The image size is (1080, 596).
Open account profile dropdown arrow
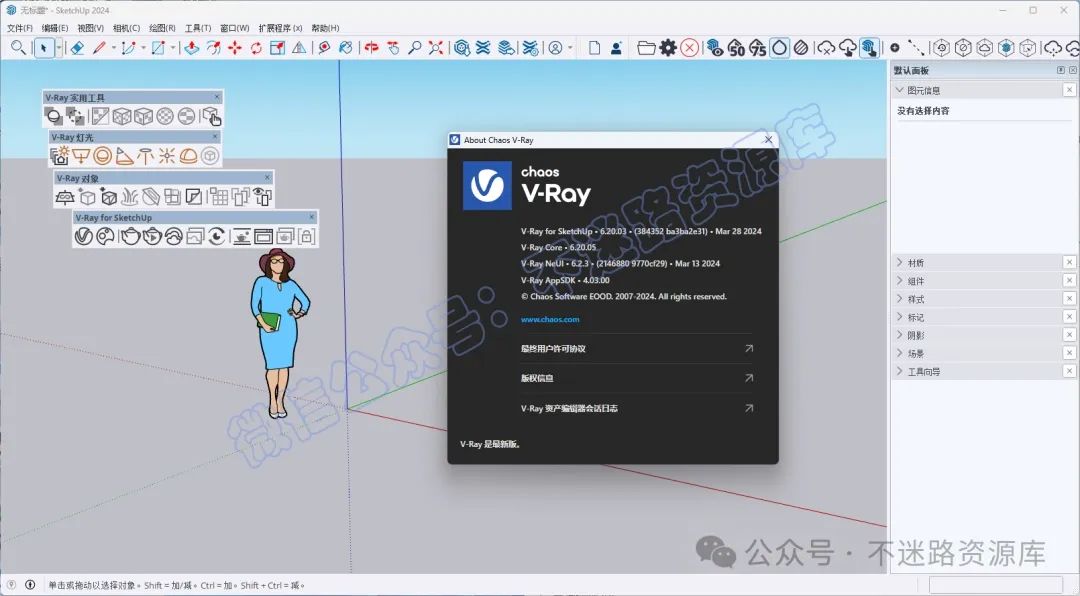pyautogui.click(x=570, y=48)
